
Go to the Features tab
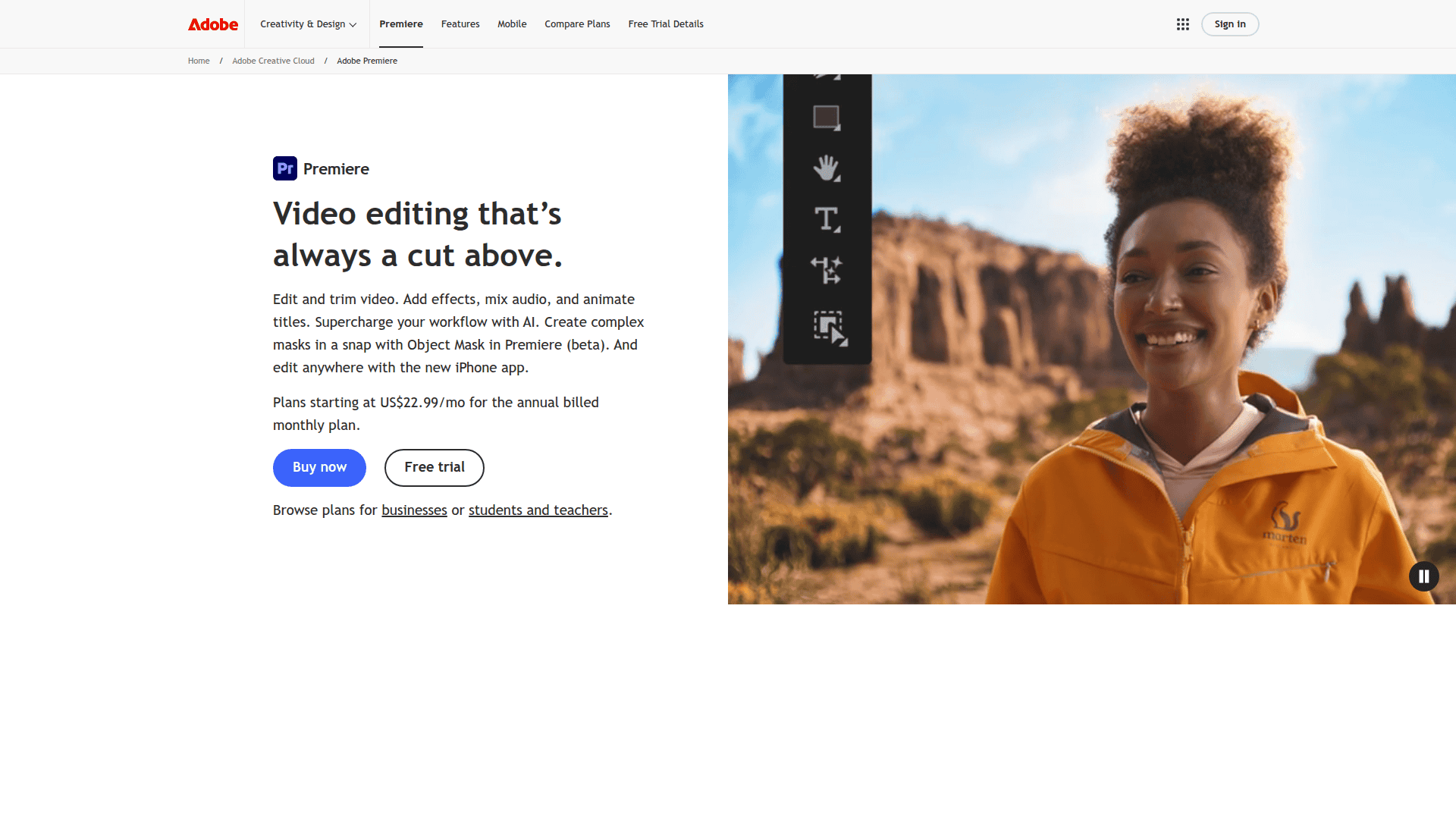pos(460,24)
